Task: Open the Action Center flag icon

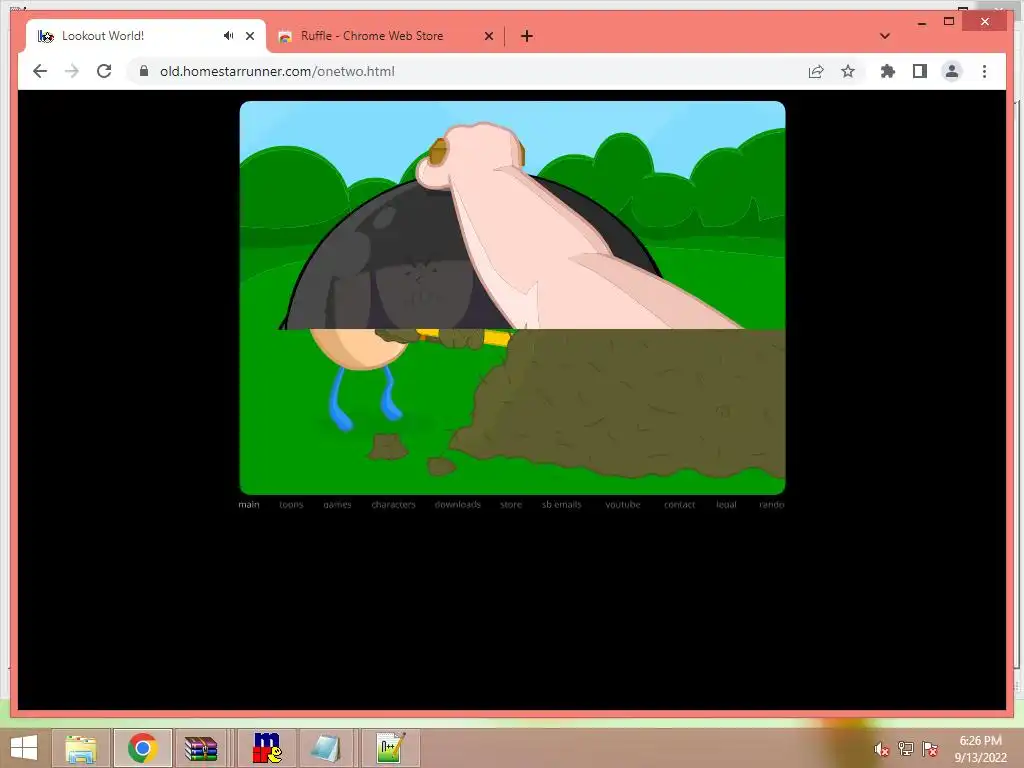Action: coord(930,749)
